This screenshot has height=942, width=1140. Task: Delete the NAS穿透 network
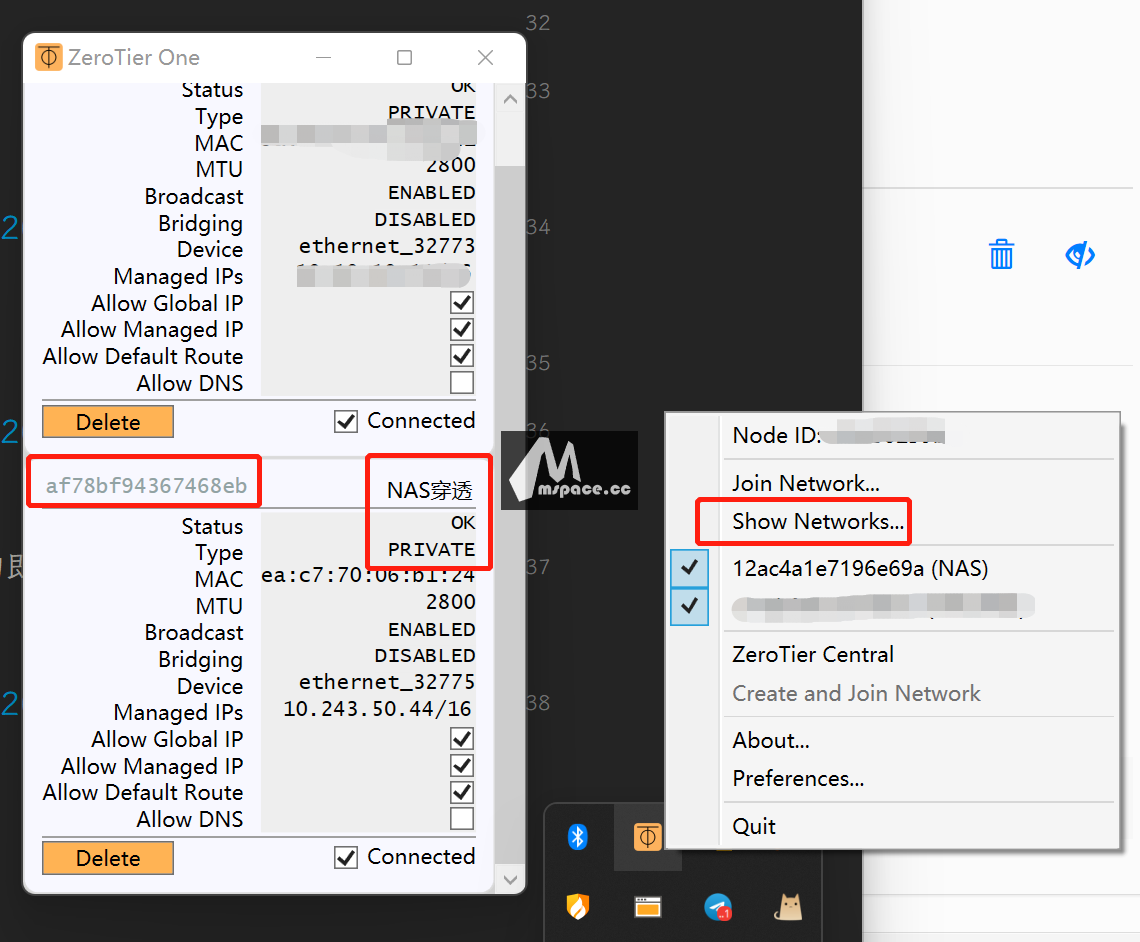point(108,858)
